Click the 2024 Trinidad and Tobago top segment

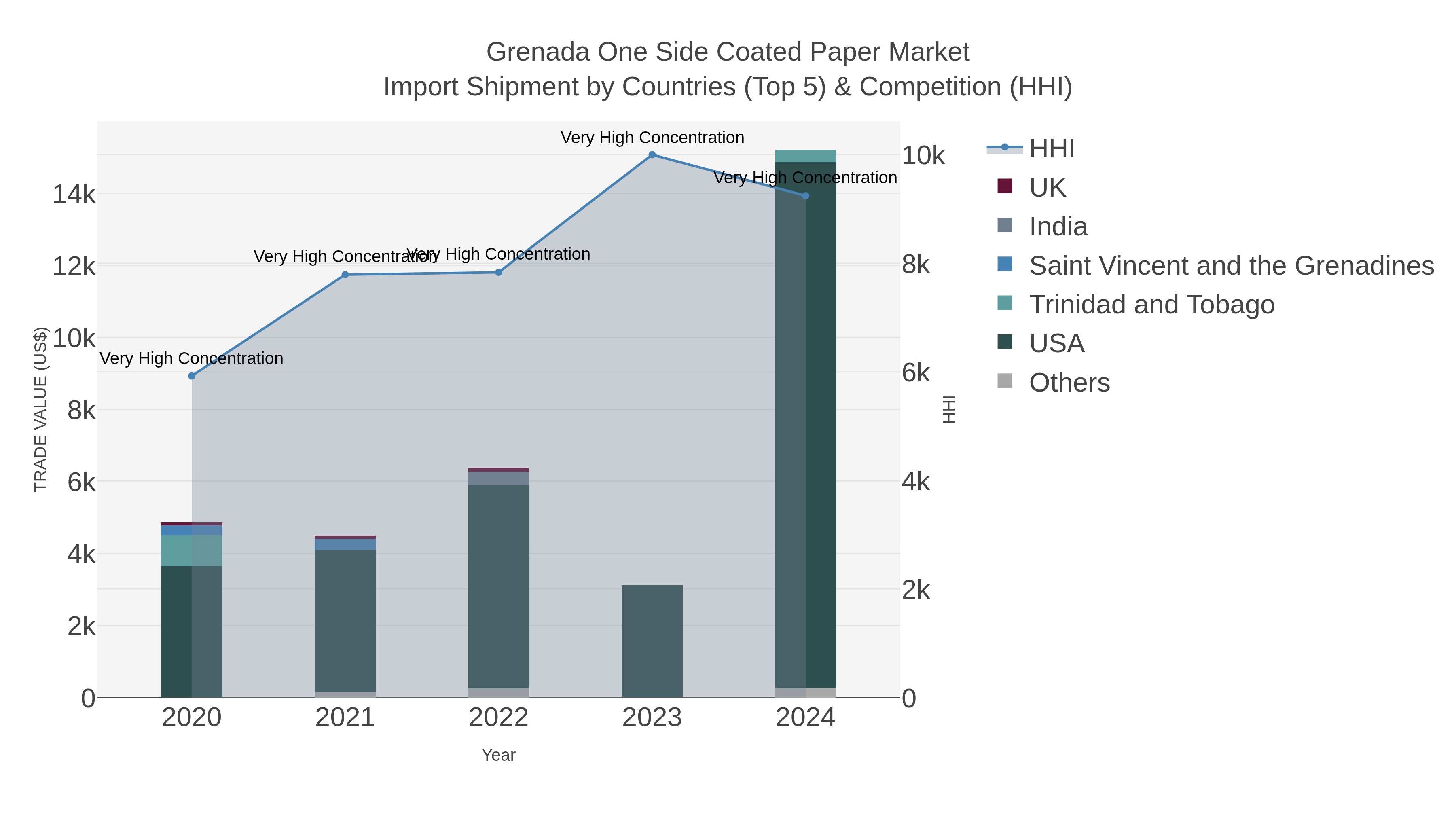point(805,156)
